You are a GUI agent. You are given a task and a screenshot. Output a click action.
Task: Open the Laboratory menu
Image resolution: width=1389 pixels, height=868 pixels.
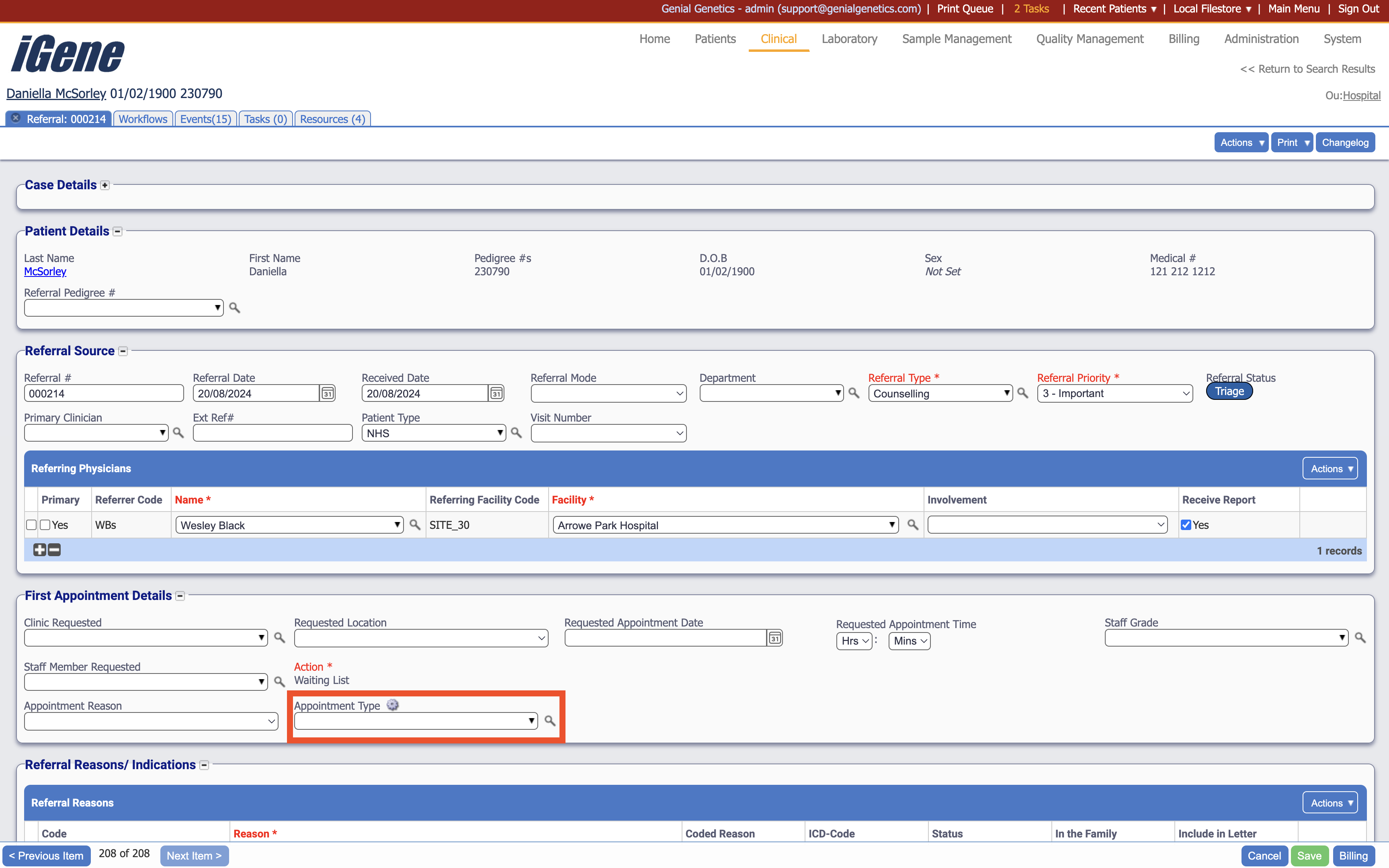[849, 39]
